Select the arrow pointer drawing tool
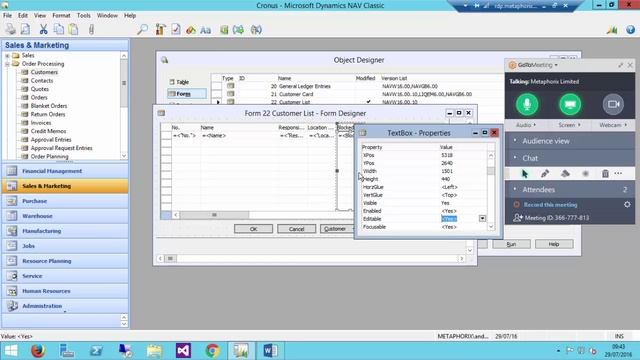The image size is (640, 360). coord(525,174)
